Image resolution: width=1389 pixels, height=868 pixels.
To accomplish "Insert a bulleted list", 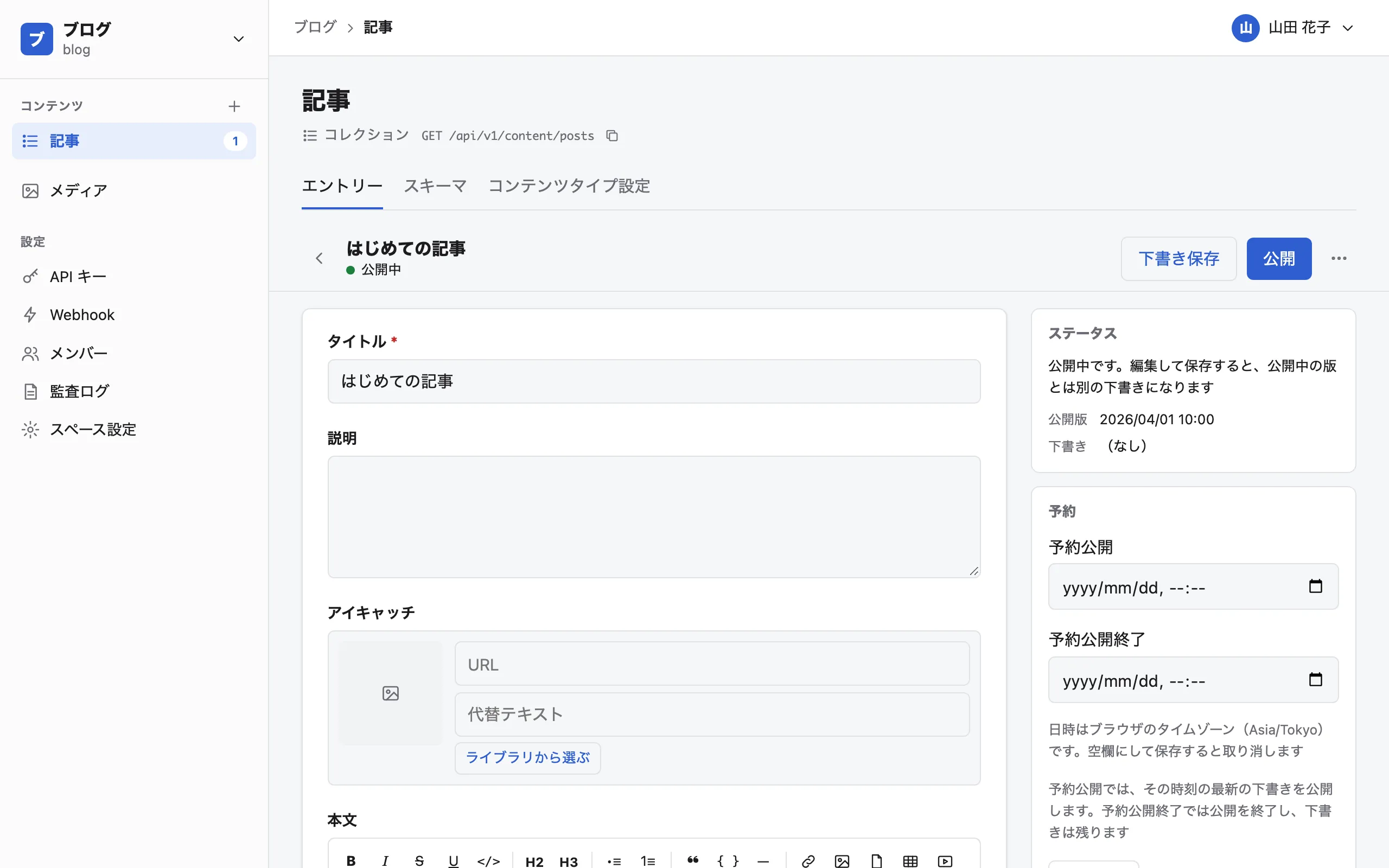I will click(x=614, y=860).
